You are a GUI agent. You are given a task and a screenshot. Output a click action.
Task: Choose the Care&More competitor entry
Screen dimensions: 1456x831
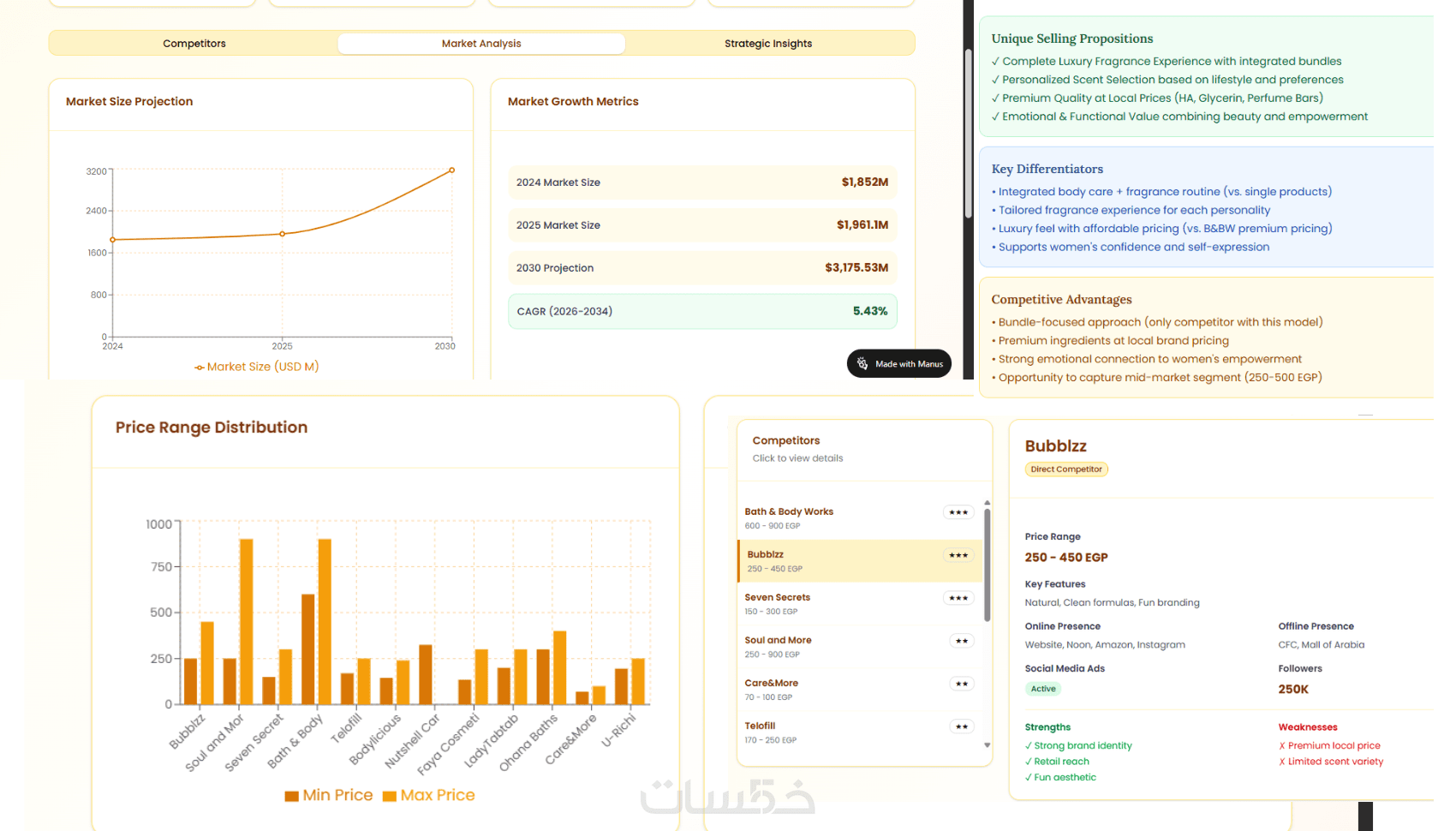[860, 690]
